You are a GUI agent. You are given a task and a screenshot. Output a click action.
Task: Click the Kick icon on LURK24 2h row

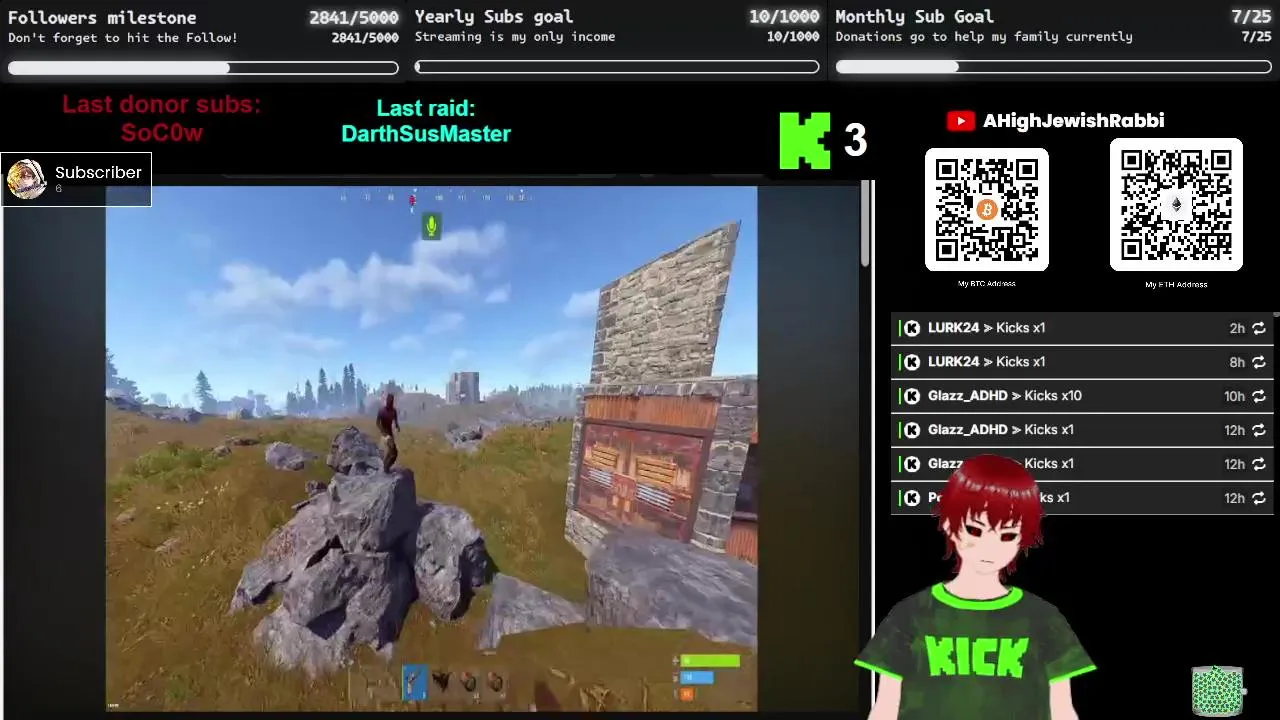[x=911, y=328]
